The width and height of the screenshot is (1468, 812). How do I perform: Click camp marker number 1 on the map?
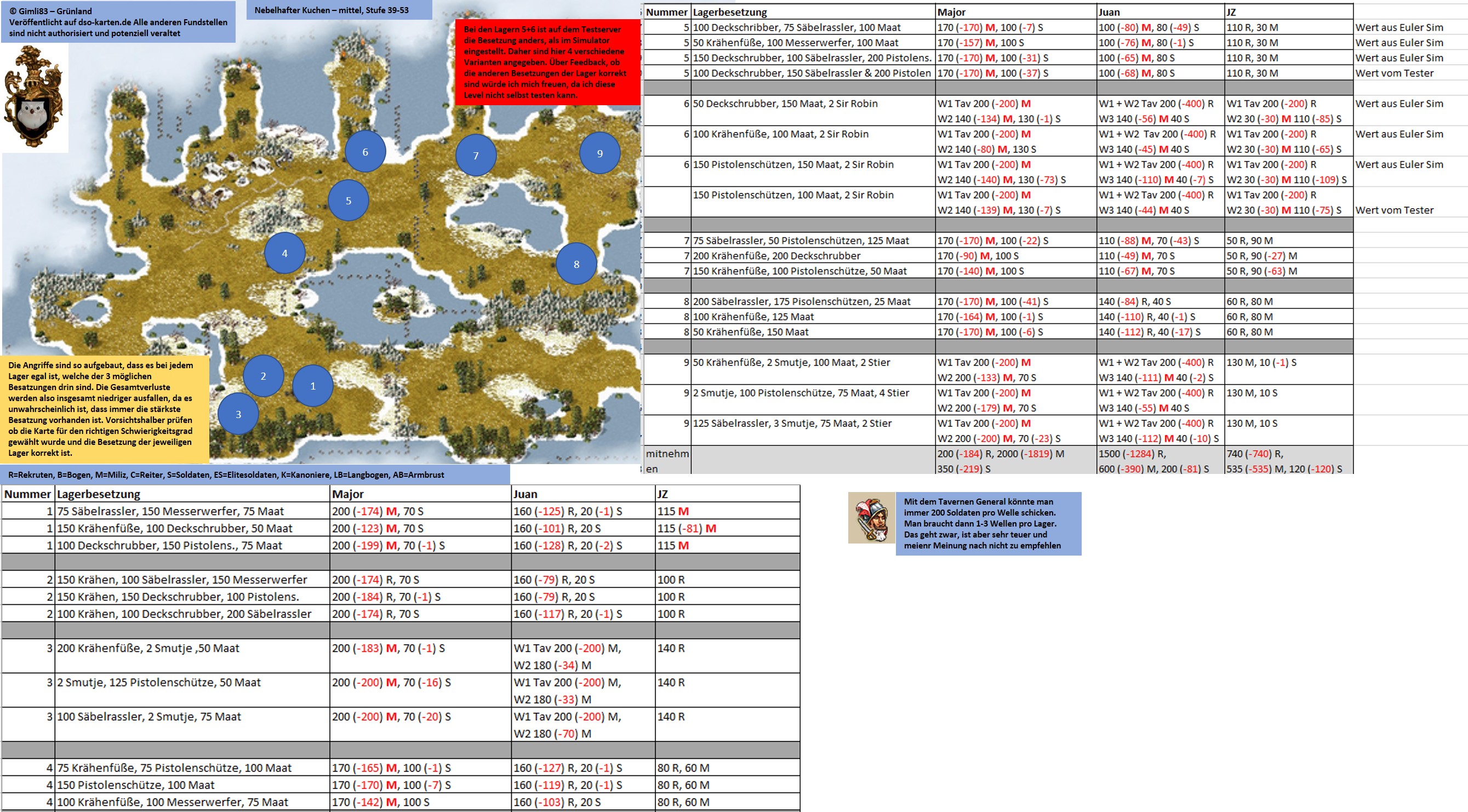tap(312, 386)
